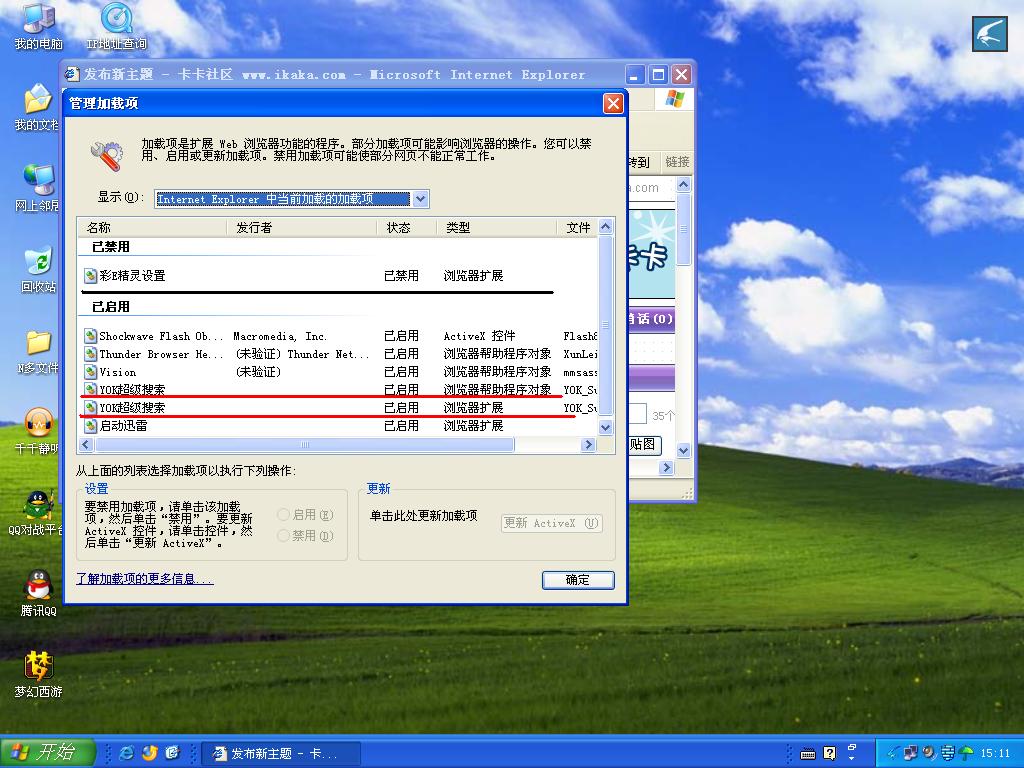Click the ActiveX 控件 type cell
Image resolution: width=1024 pixels, height=768 pixels.
tap(479, 336)
